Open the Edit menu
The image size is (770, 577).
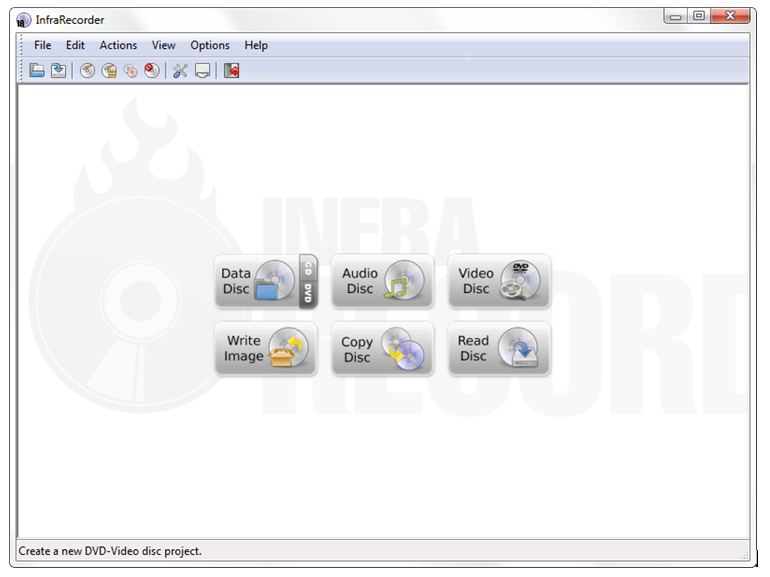pyautogui.click(x=75, y=45)
